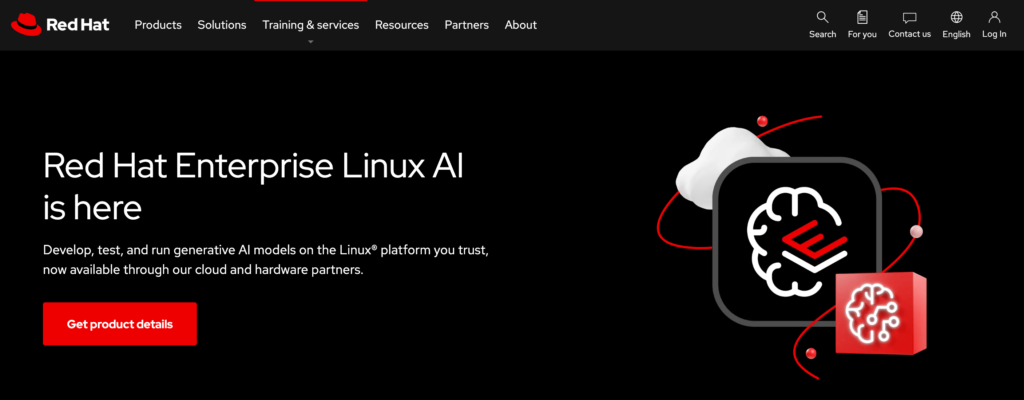
Task: Click the Log In user icon
Action: [x=994, y=17]
